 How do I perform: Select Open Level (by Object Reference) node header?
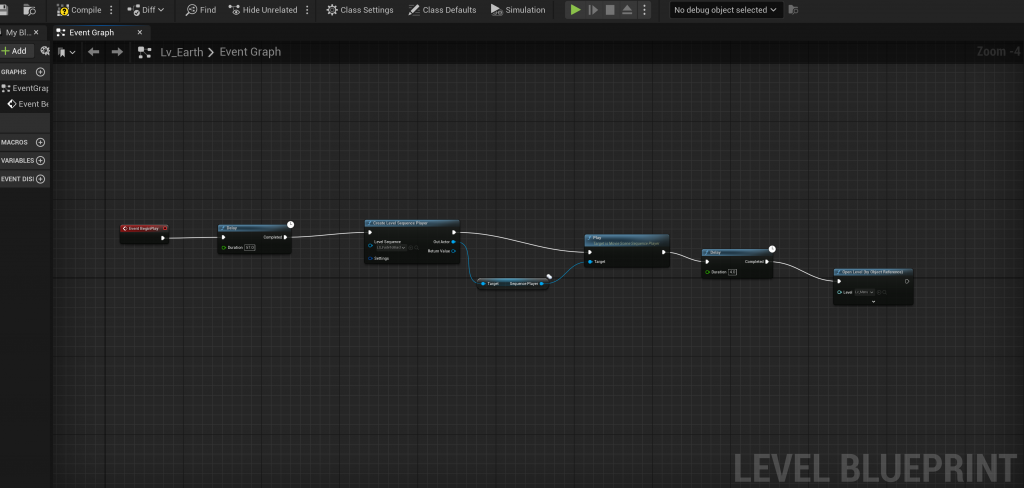pyautogui.click(x=873, y=271)
